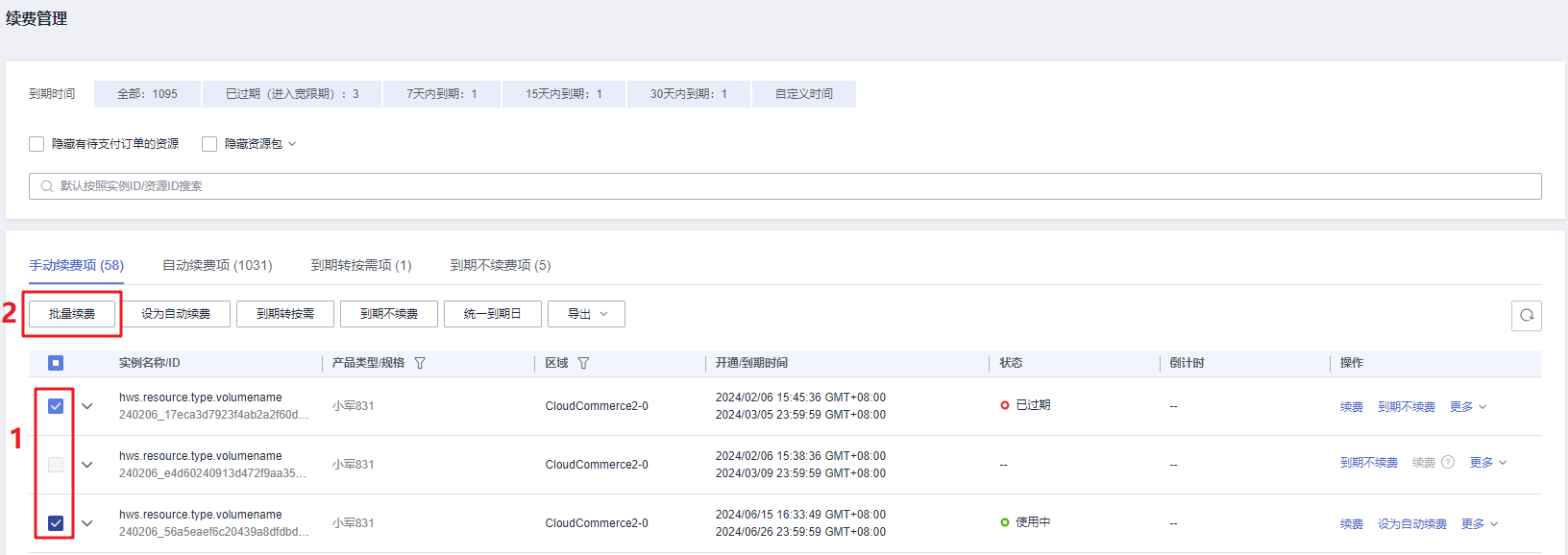The width and height of the screenshot is (1568, 555).
Task: Expand the third row details chevron
Action: pos(87,523)
